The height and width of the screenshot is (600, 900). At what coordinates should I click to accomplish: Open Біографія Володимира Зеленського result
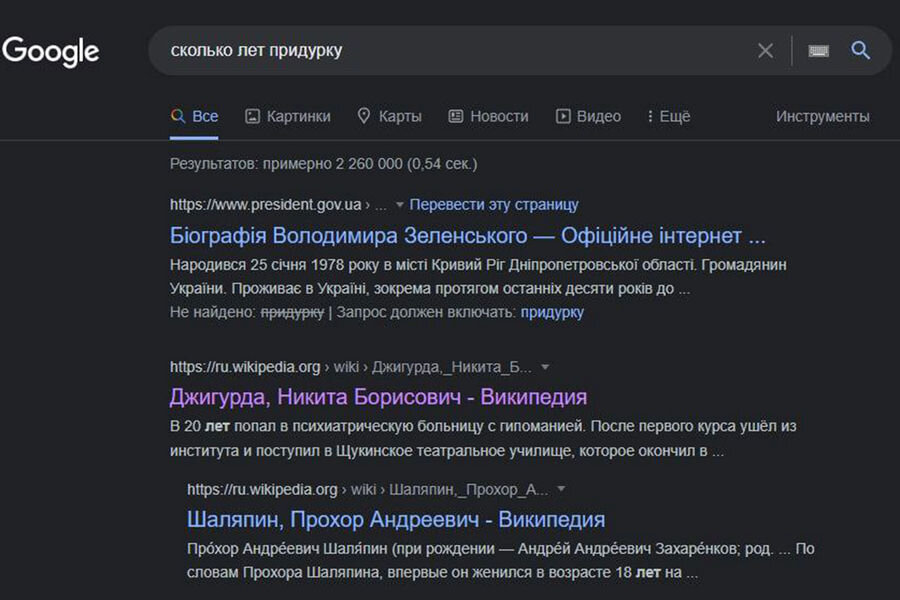(x=467, y=236)
